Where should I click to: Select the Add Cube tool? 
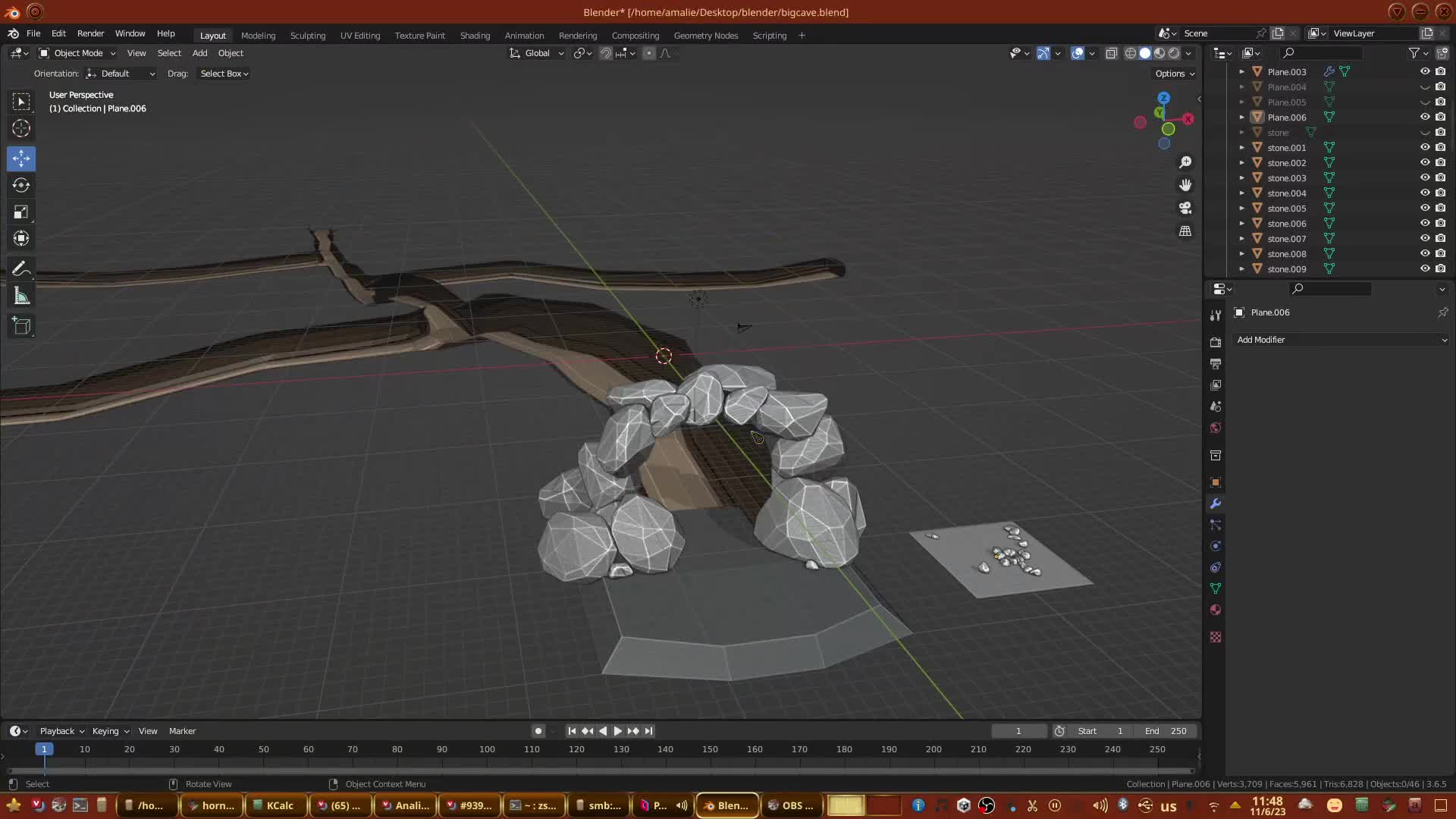[21, 326]
